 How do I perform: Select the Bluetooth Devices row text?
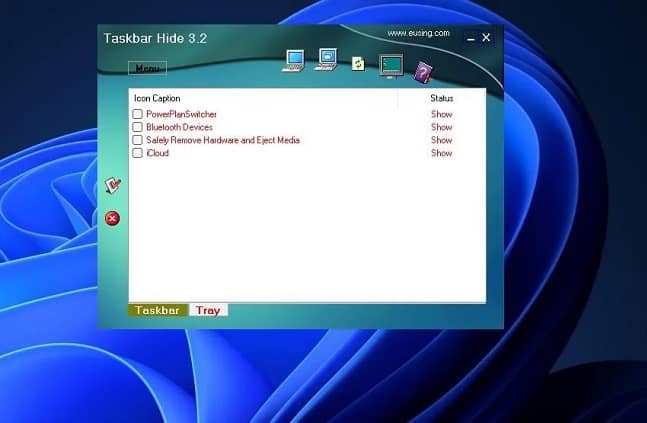click(x=179, y=127)
